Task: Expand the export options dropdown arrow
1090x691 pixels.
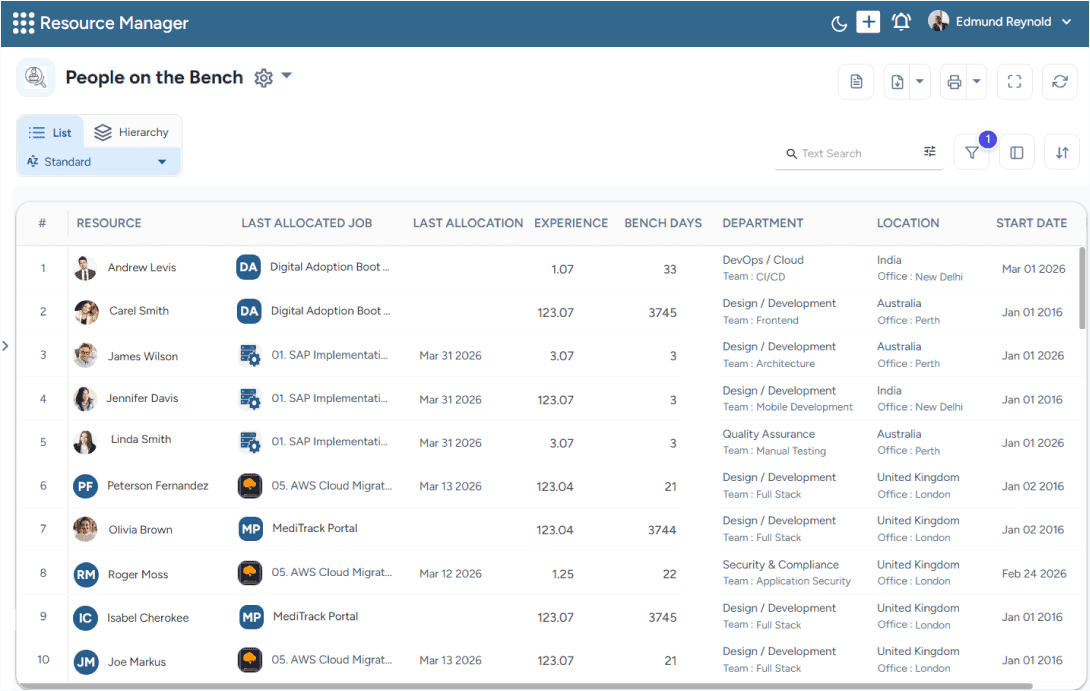Action: click(x=920, y=82)
